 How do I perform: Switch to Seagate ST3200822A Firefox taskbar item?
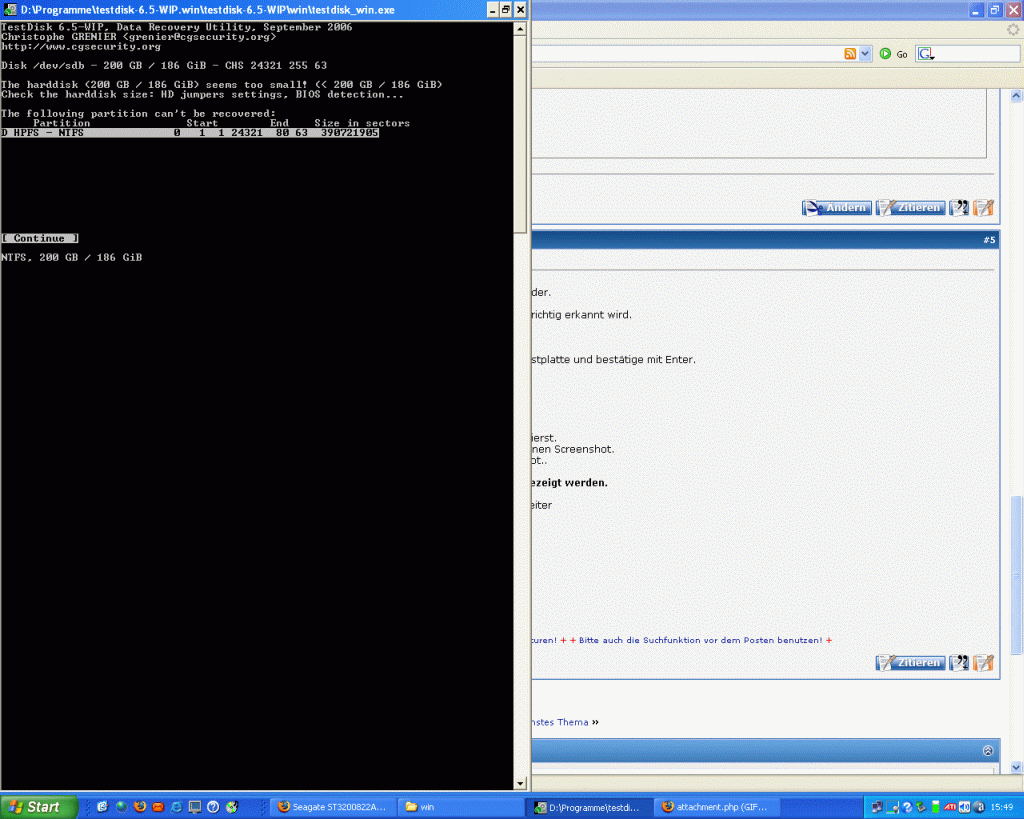[x=332, y=807]
